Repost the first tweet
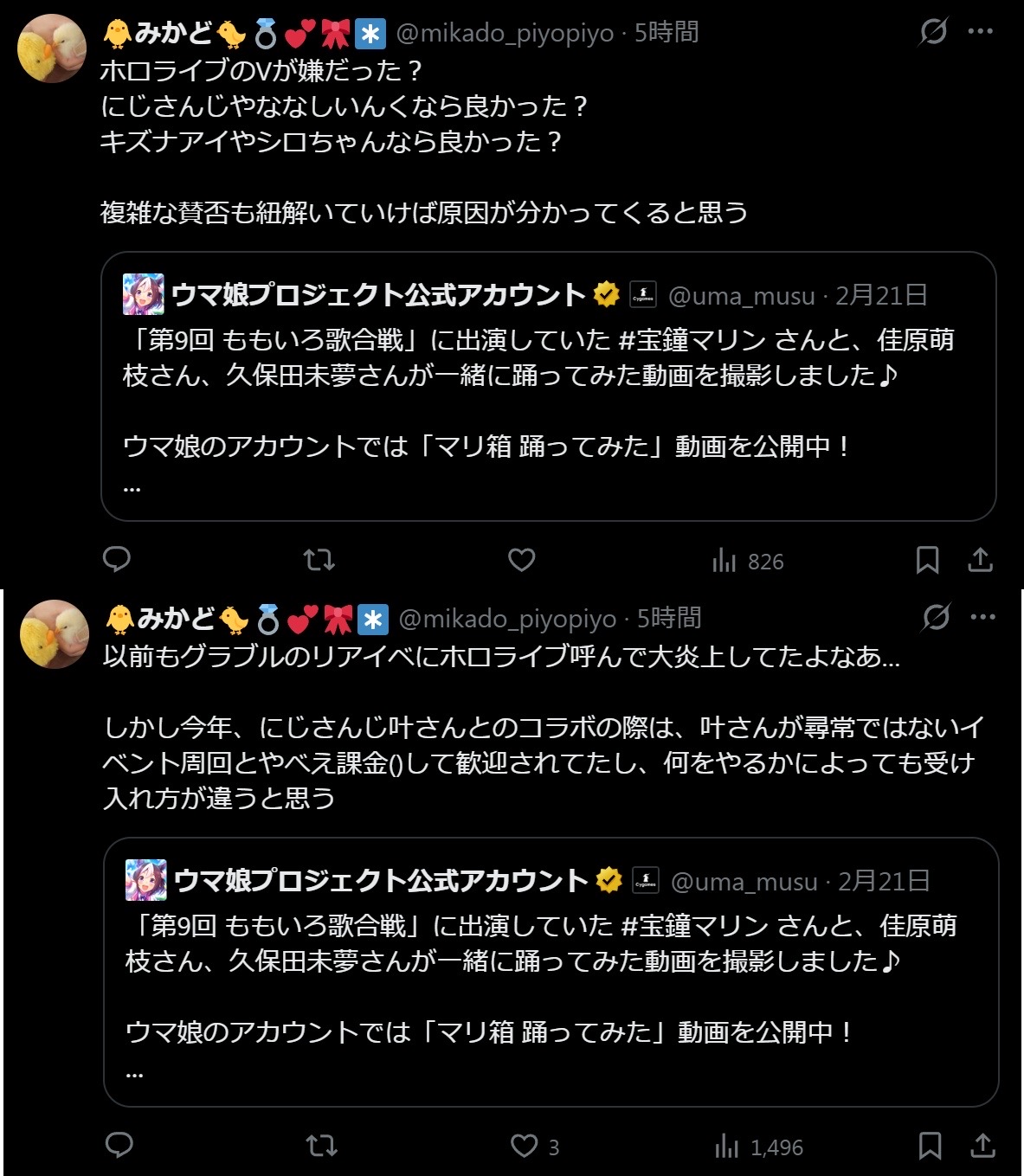 click(319, 560)
